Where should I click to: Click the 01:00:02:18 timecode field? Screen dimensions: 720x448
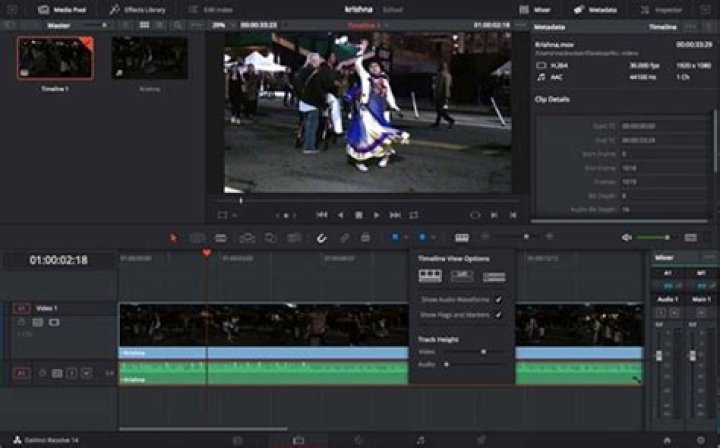point(58,260)
